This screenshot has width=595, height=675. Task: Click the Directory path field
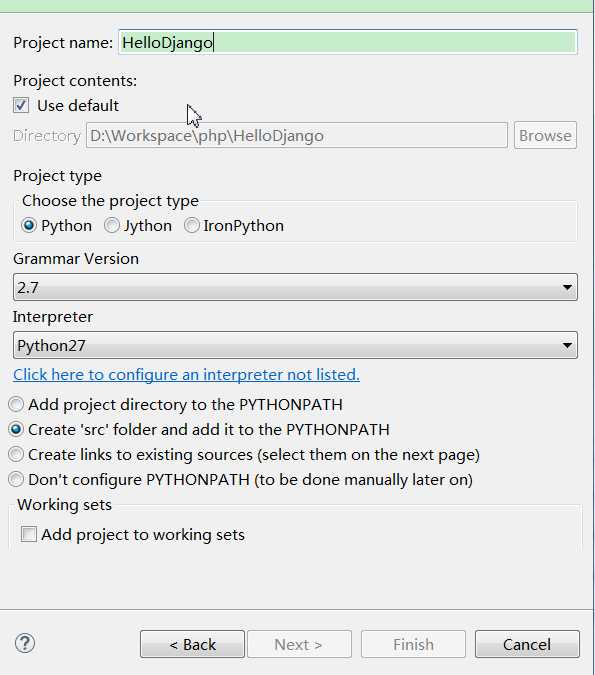[297, 136]
